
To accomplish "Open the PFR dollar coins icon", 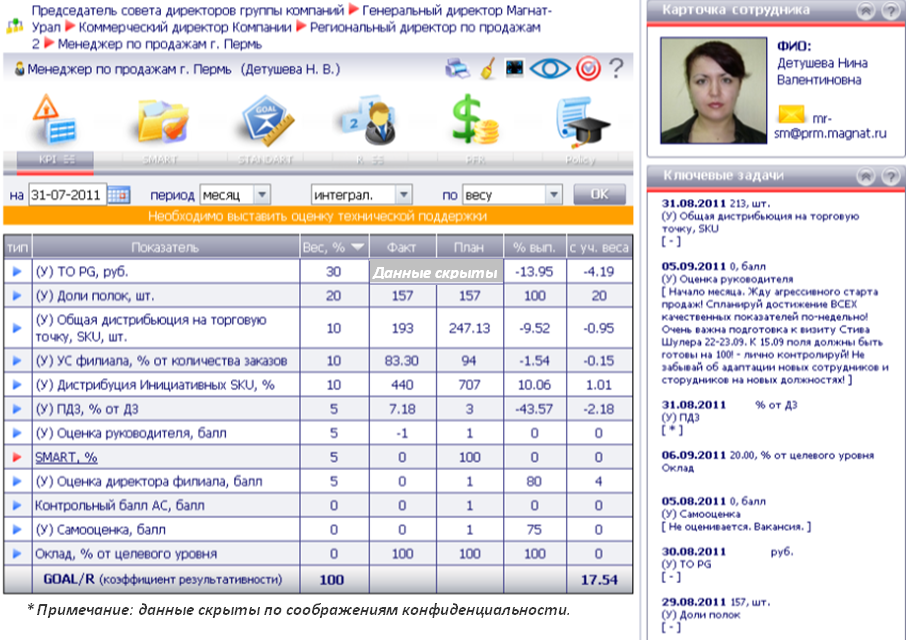I will 475,119.
